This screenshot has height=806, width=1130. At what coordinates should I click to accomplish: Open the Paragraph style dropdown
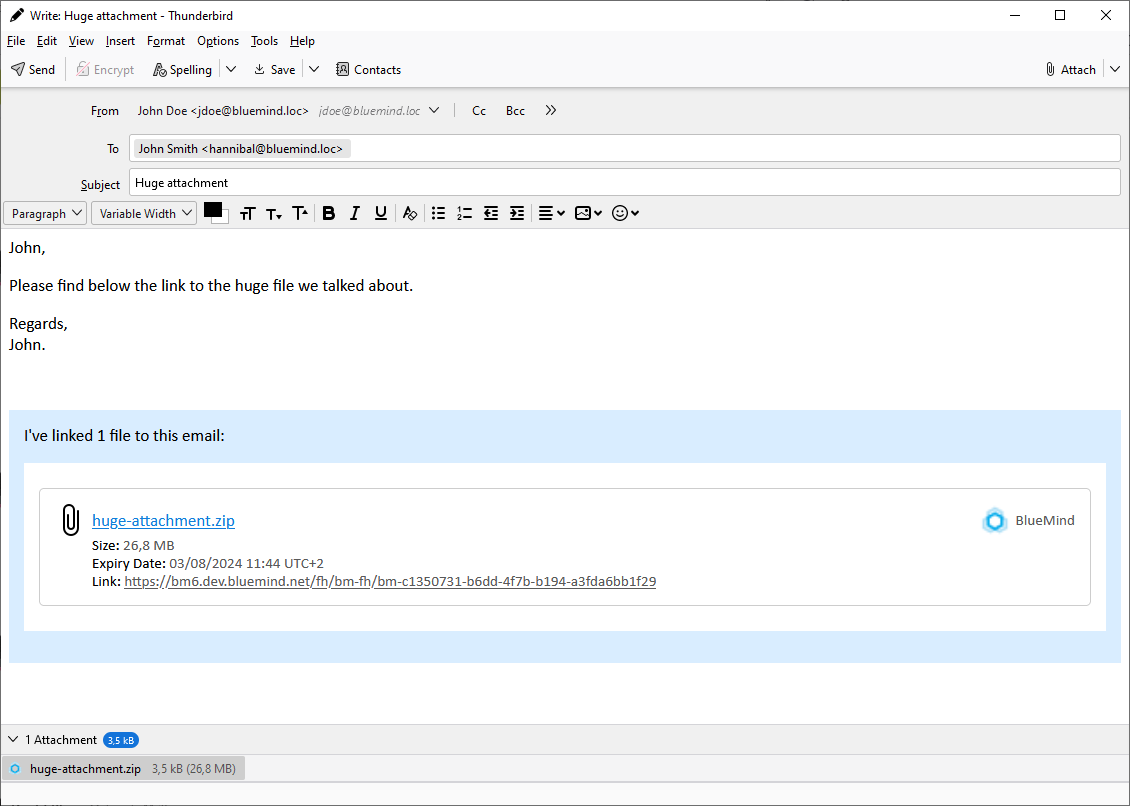click(45, 213)
